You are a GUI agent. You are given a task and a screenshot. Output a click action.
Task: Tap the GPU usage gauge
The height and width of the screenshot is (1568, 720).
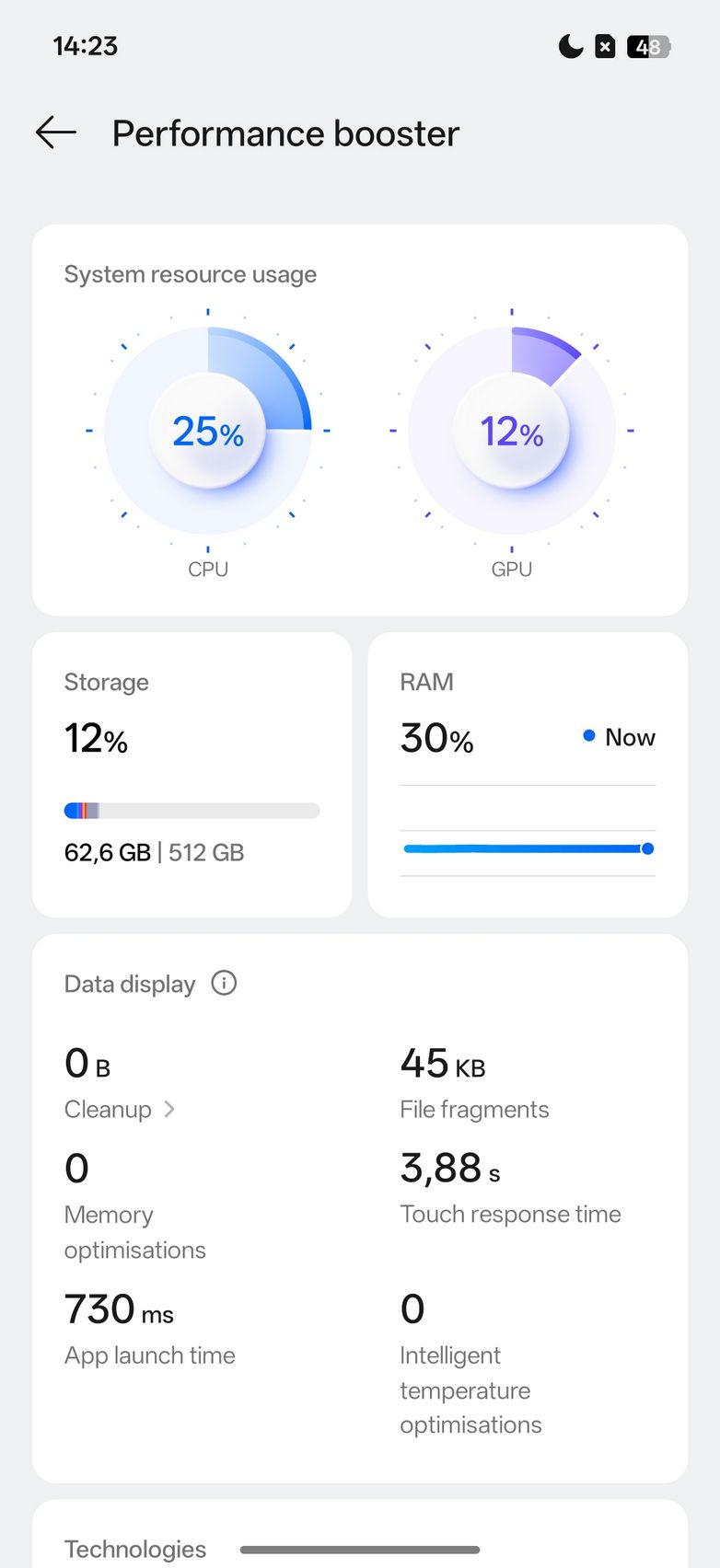pos(512,431)
